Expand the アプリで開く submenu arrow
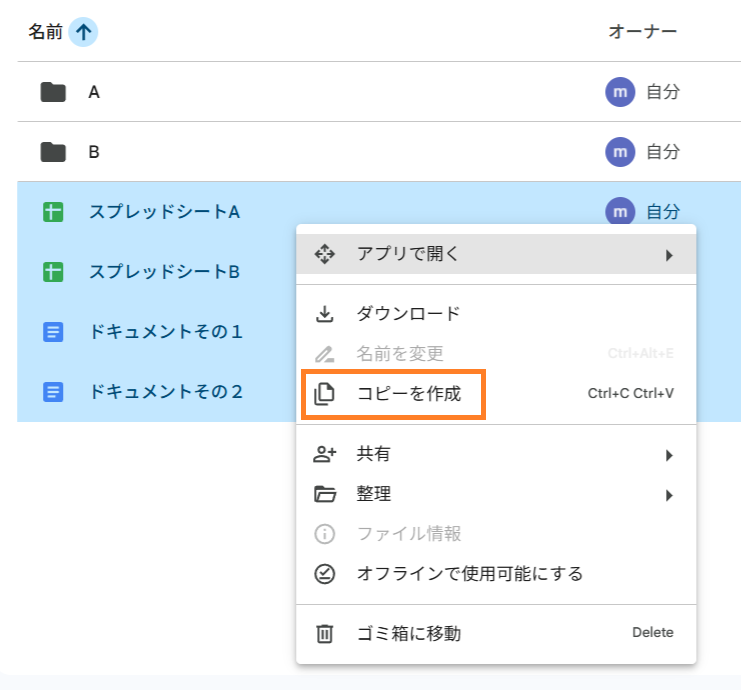The width and height of the screenshot is (741, 690). [x=669, y=255]
